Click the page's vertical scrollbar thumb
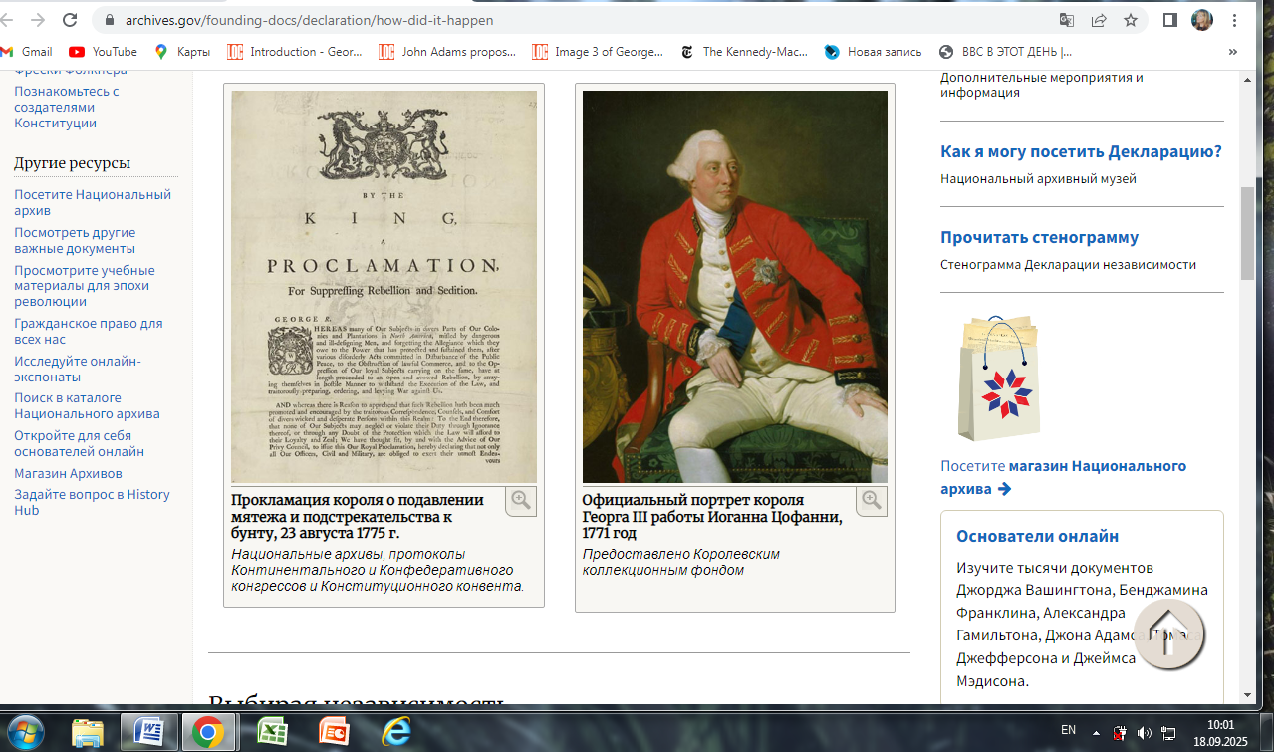Screen dimensions: 1280x756 click(1246, 232)
